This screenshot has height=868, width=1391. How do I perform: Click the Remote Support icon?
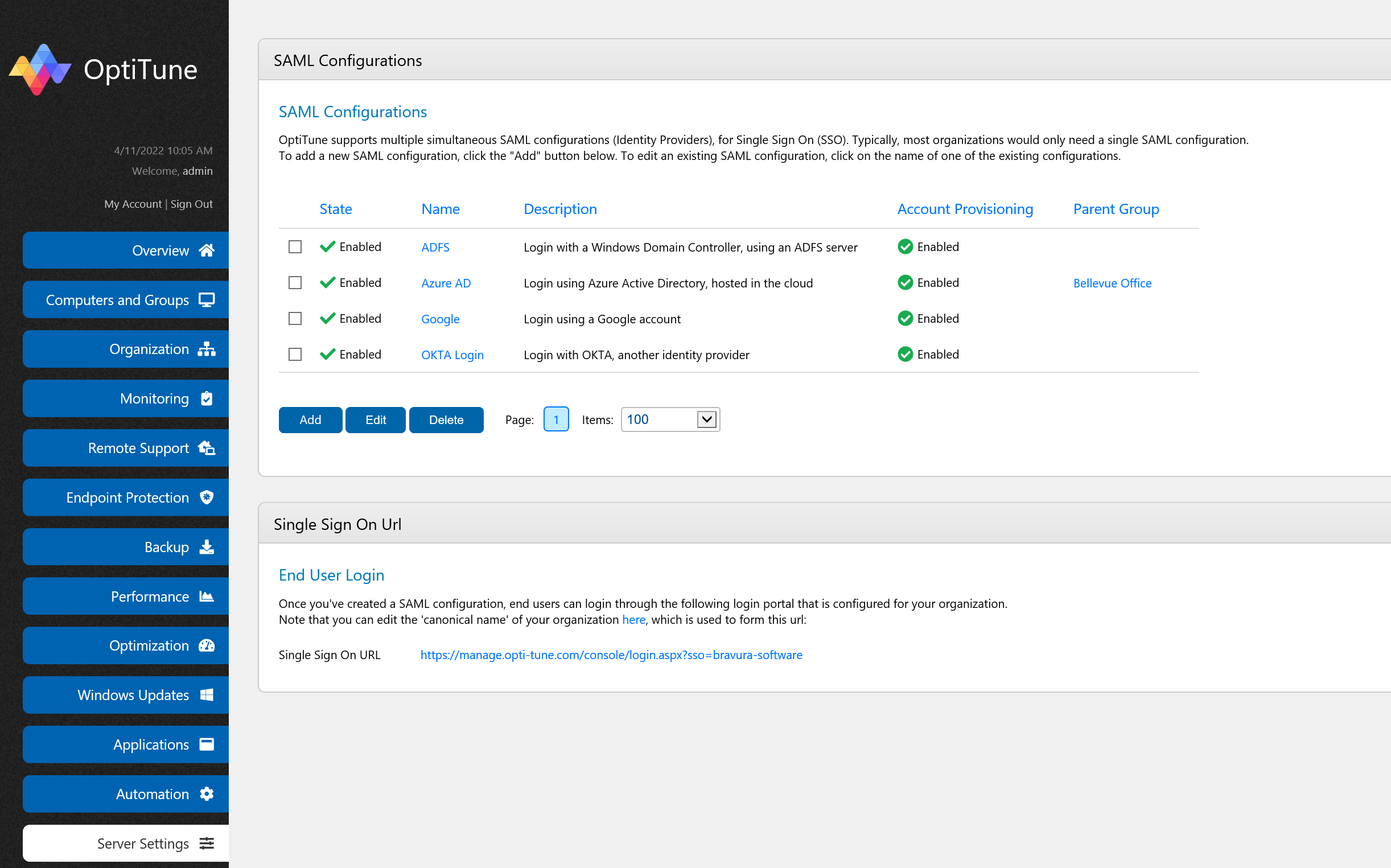coord(207,448)
